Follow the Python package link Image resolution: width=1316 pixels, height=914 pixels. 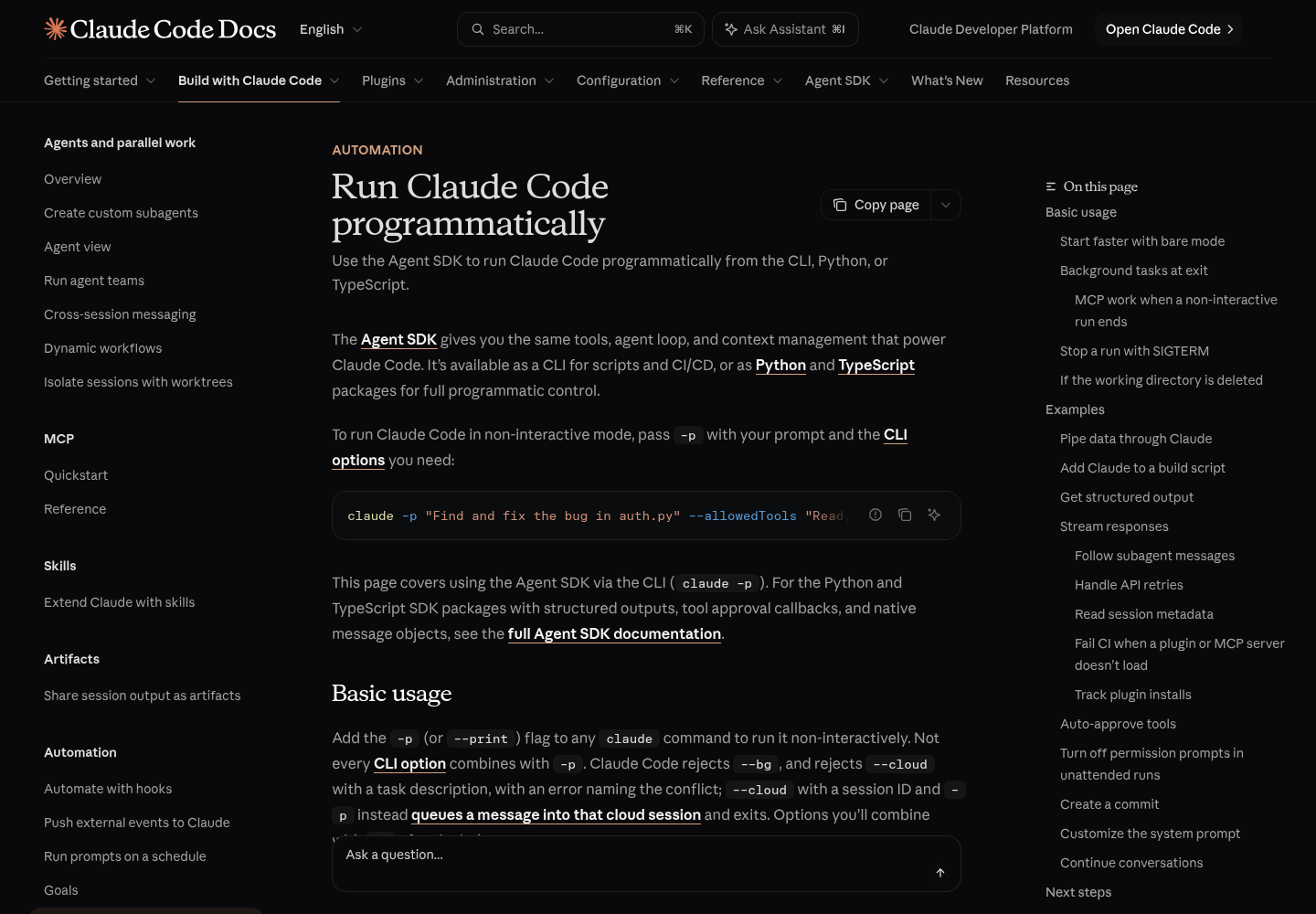click(x=780, y=366)
